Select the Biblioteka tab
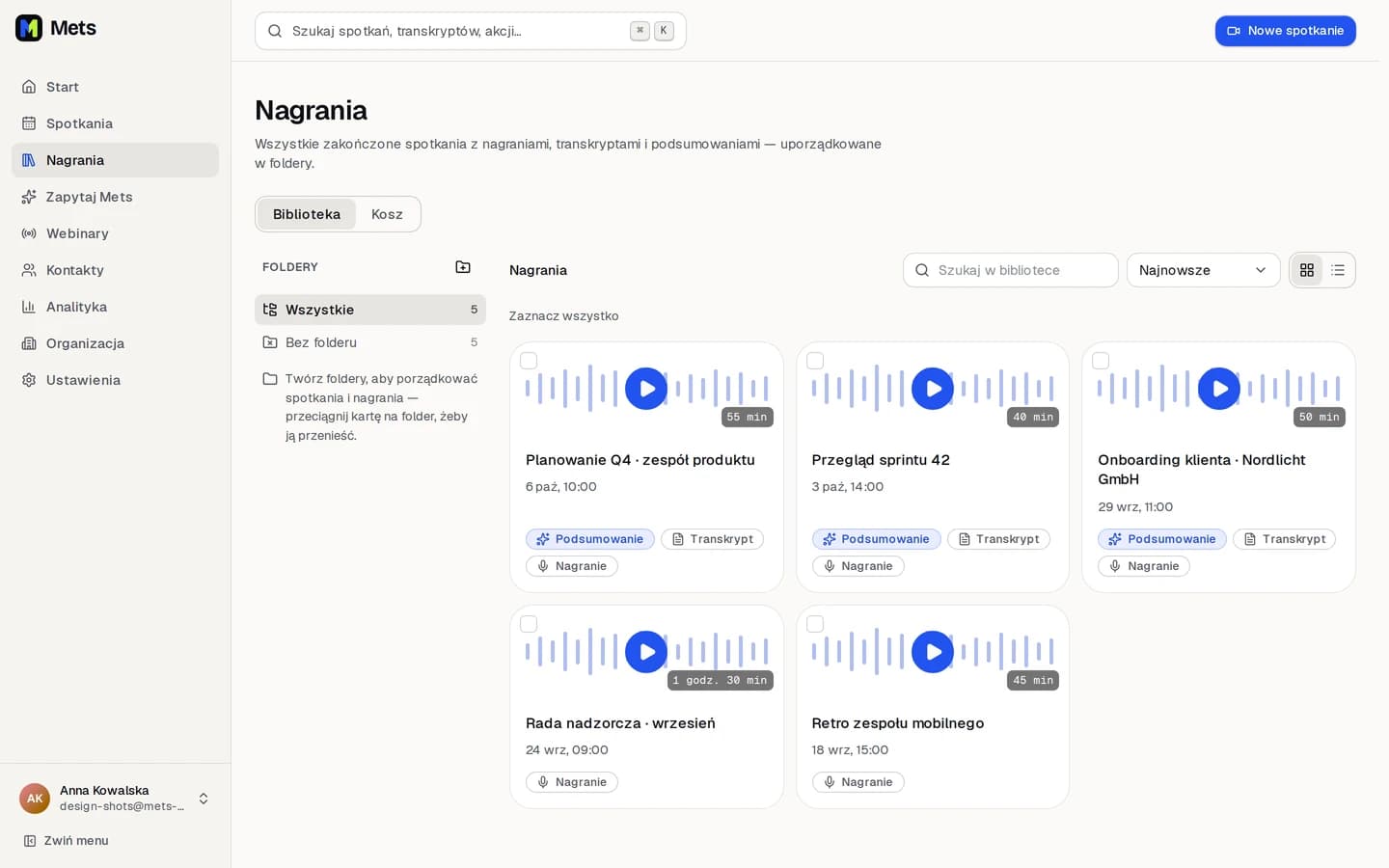This screenshot has height=868, width=1389. [x=307, y=214]
